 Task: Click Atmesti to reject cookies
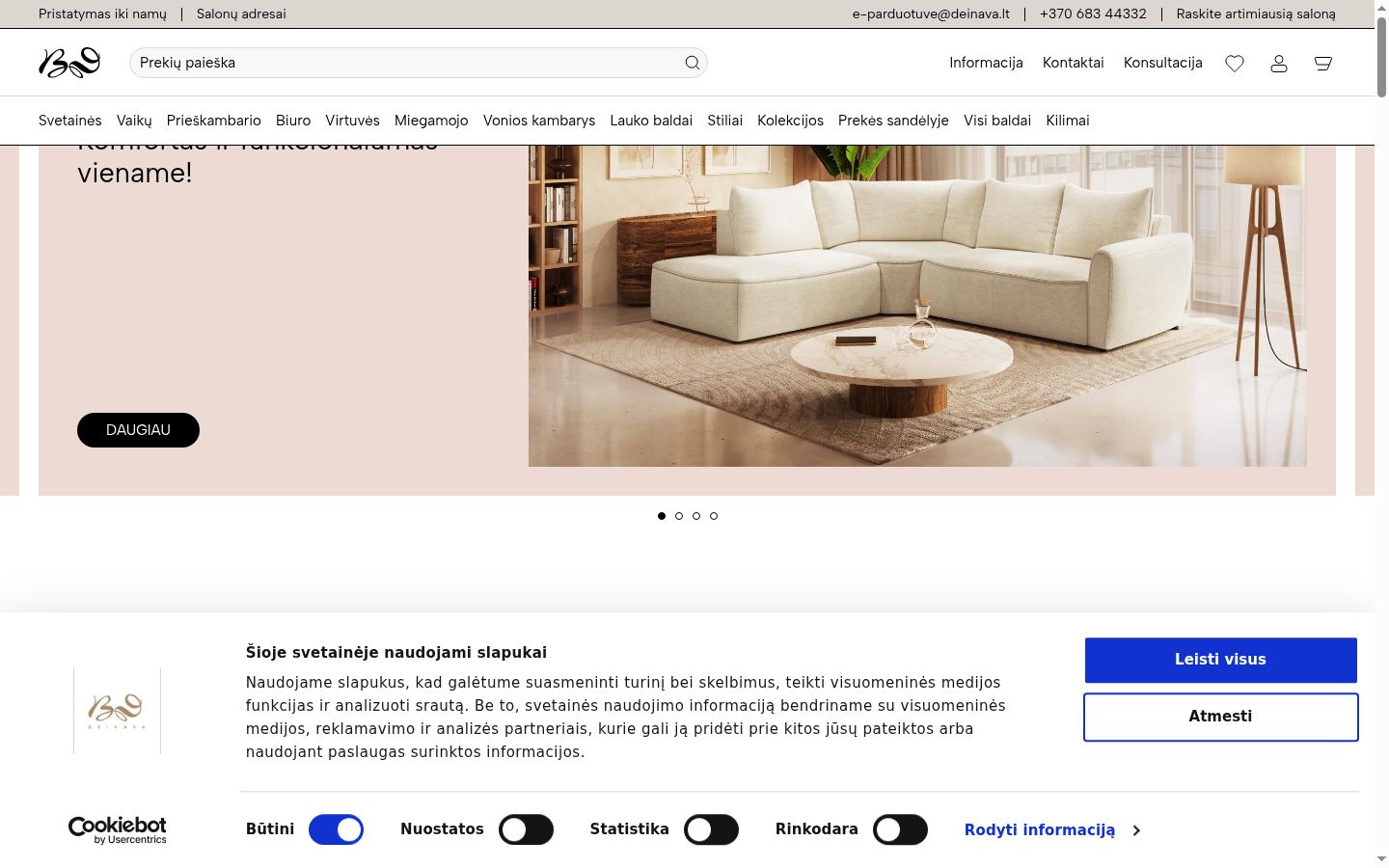point(1220,717)
